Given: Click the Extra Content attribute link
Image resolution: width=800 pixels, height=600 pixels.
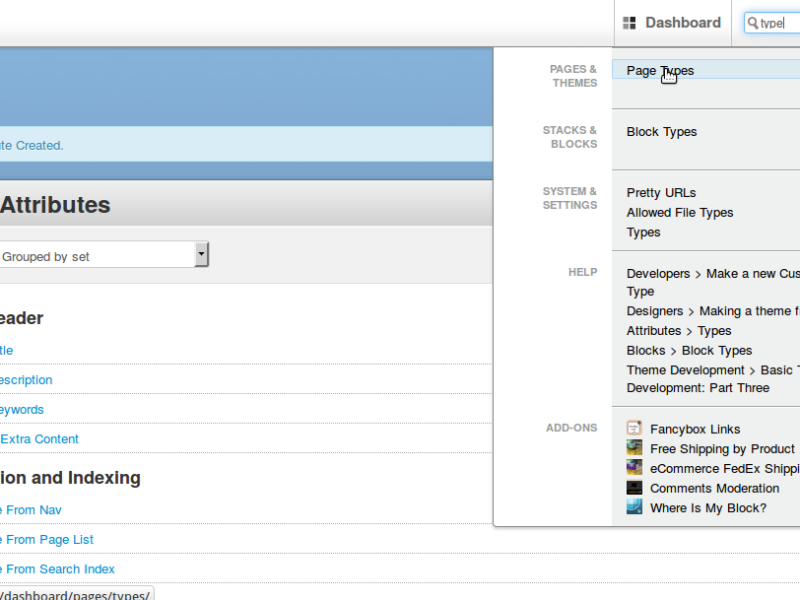Looking at the screenshot, I should 39,439.
